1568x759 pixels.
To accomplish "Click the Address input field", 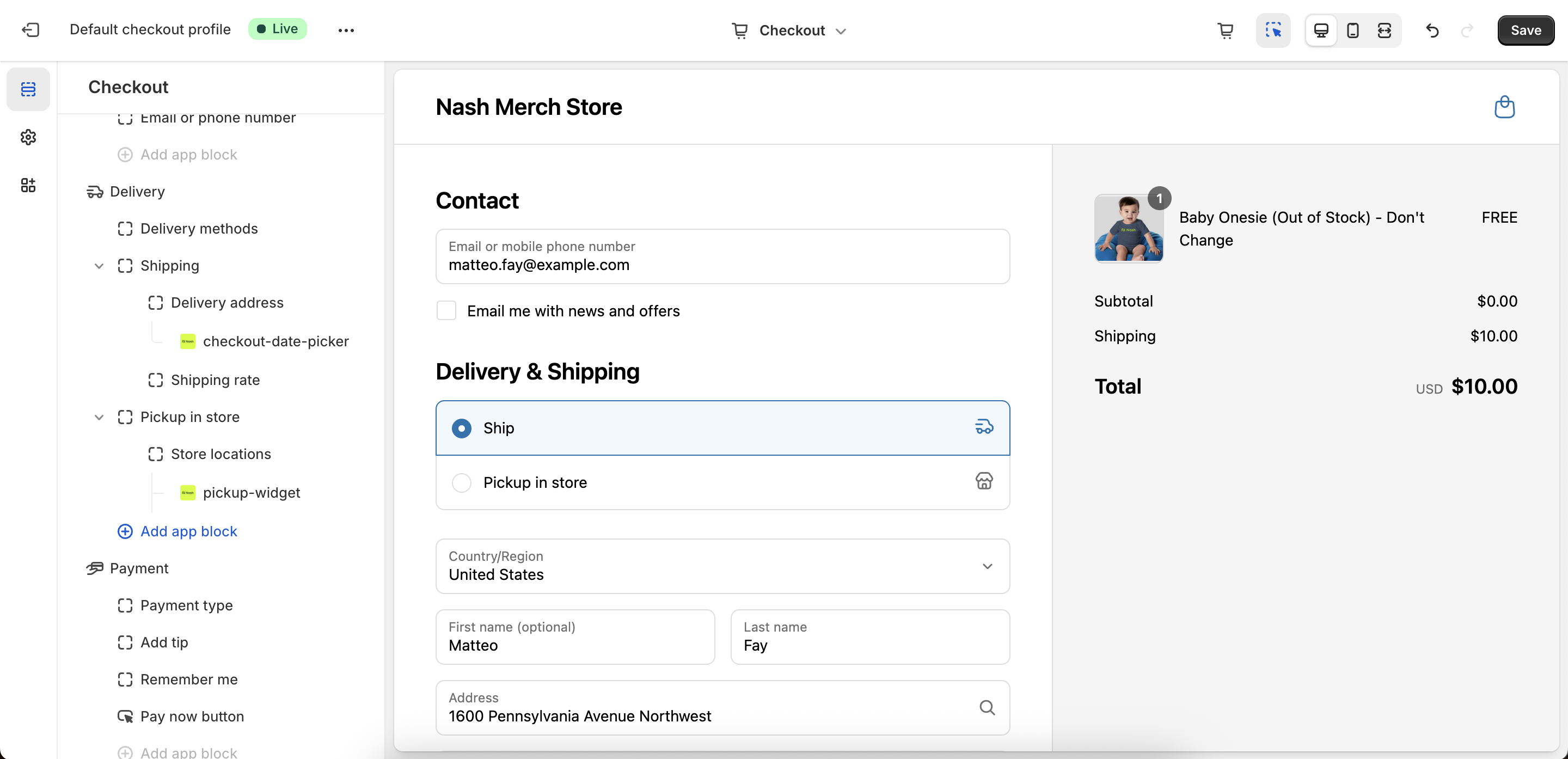I will (706, 708).
